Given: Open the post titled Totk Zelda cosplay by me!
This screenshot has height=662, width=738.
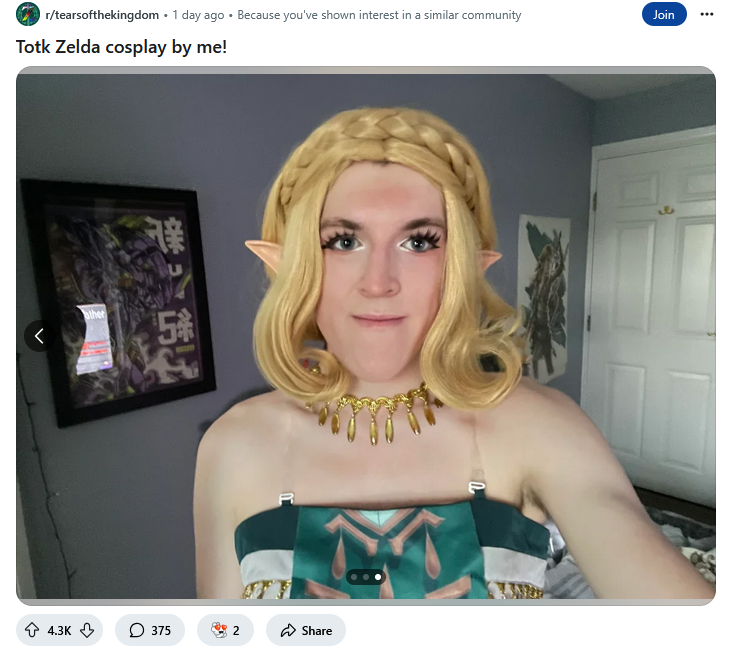Looking at the screenshot, I should pos(121,47).
